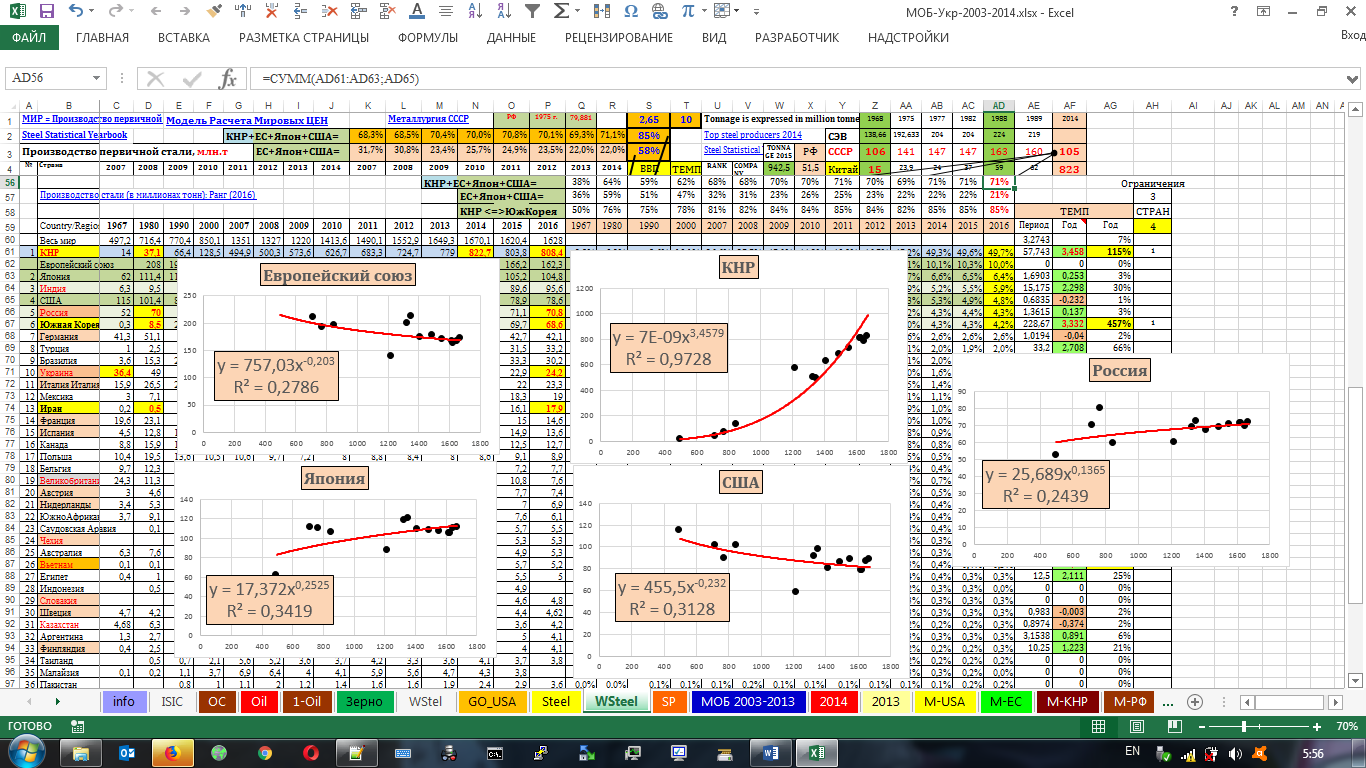Switch to the МОБ 2003-2013 sheet tab
The width and height of the screenshot is (1366, 768).
(x=749, y=702)
